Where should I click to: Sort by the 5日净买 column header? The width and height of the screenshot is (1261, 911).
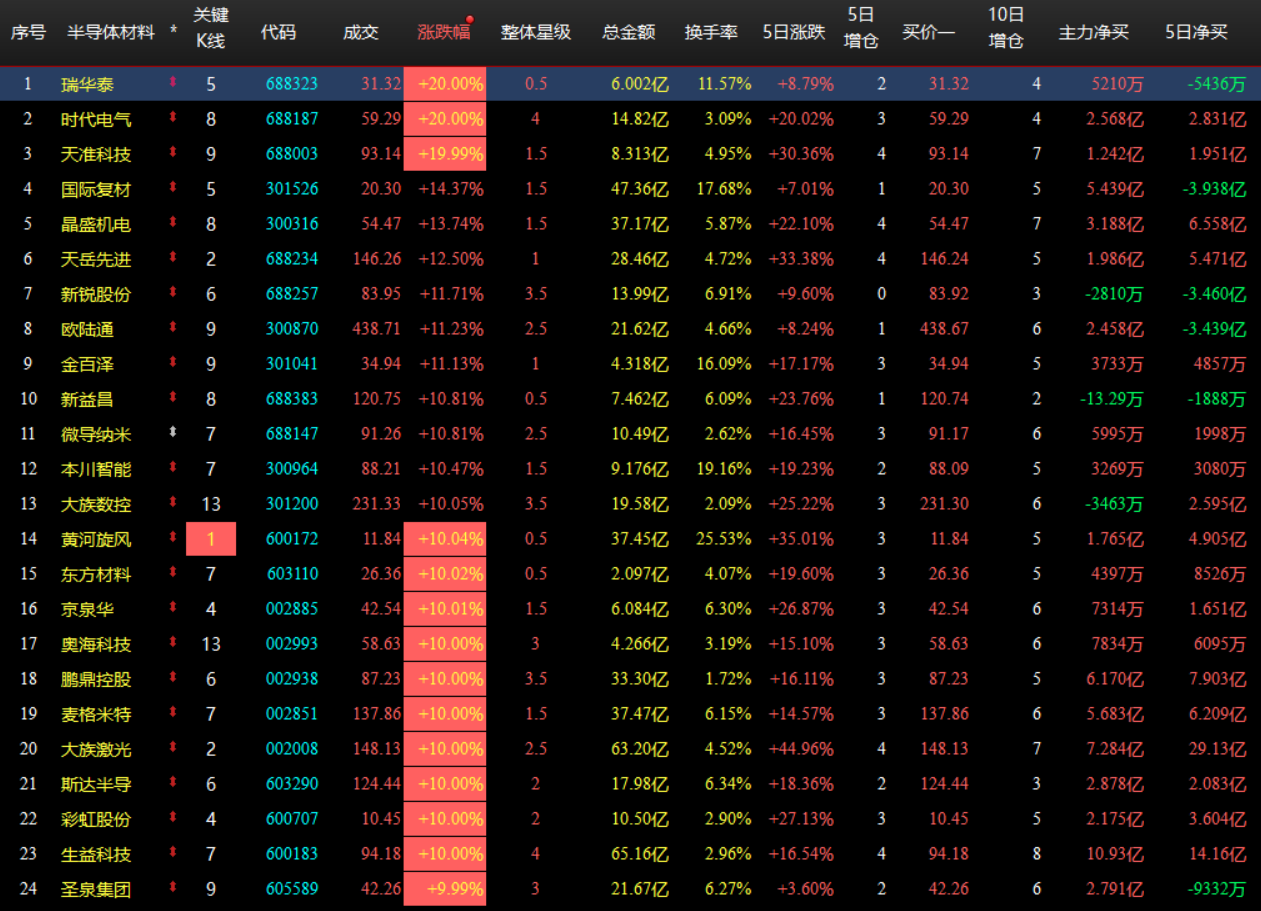pyautogui.click(x=1197, y=32)
